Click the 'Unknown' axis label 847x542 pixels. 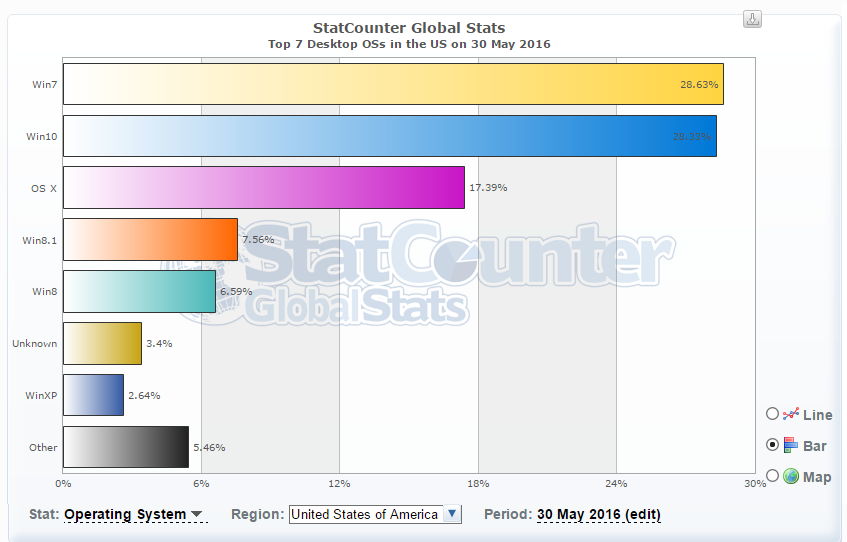click(x=35, y=344)
